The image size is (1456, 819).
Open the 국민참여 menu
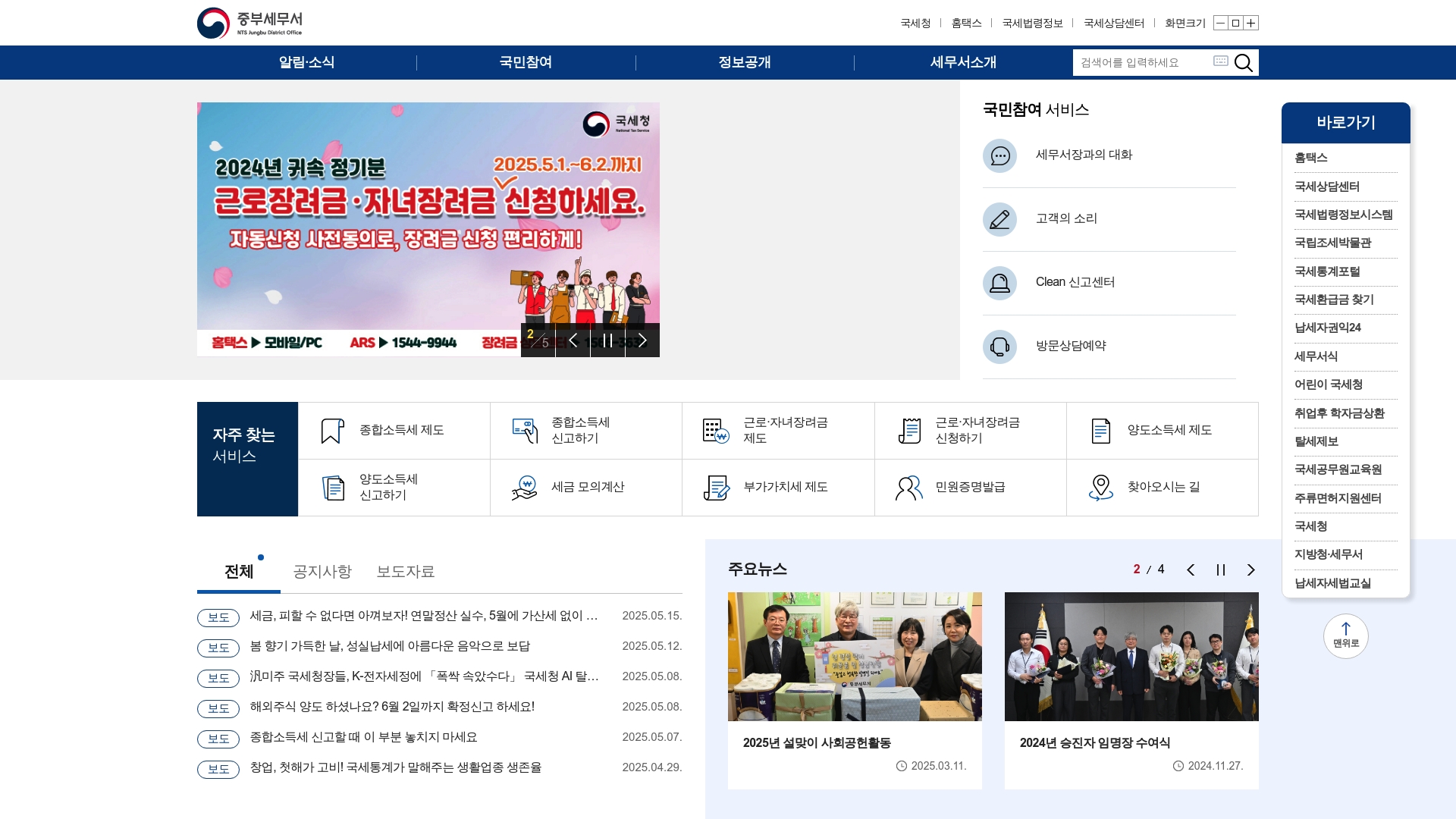pyautogui.click(x=526, y=62)
